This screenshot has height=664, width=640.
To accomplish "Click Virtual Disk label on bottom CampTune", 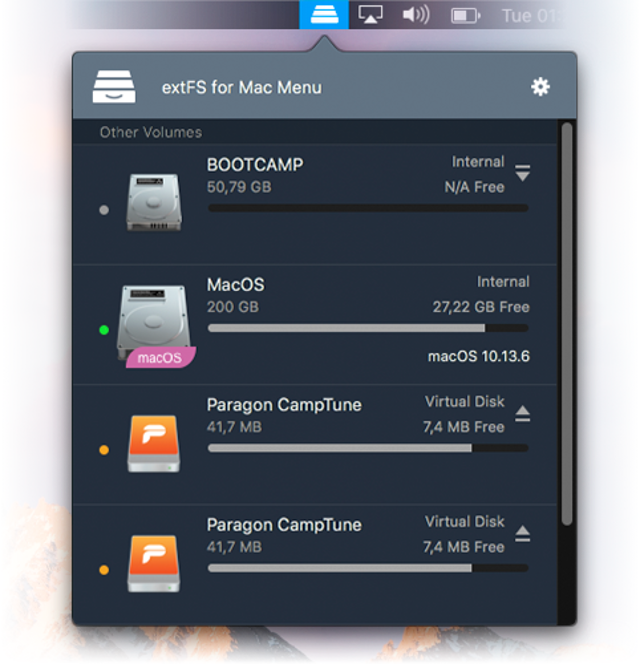I will (465, 522).
